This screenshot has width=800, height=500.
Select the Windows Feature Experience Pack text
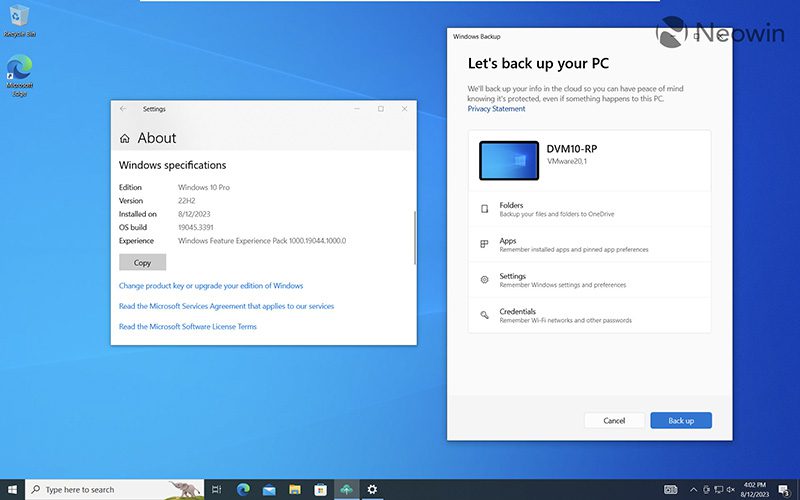tap(262, 241)
